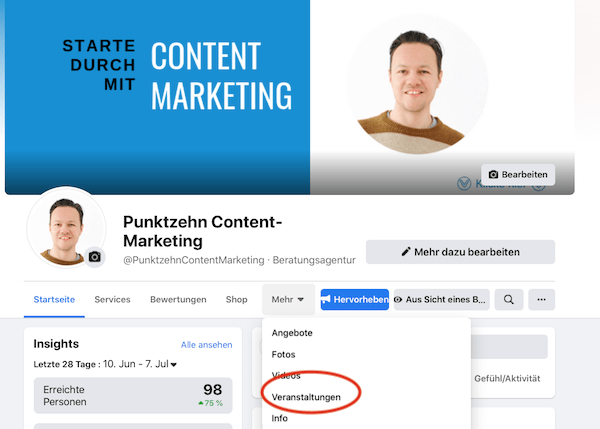Viewport: 600px width, 429px height.
Task: Select Fotos in the Mehr menu
Action: (284, 354)
